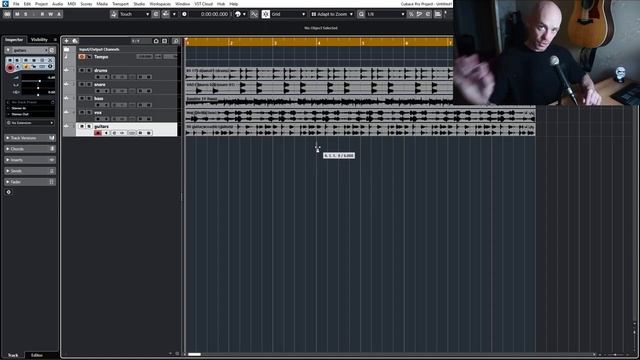Open the No Extension dropdown
640x360 pixels.
click(x=30, y=122)
